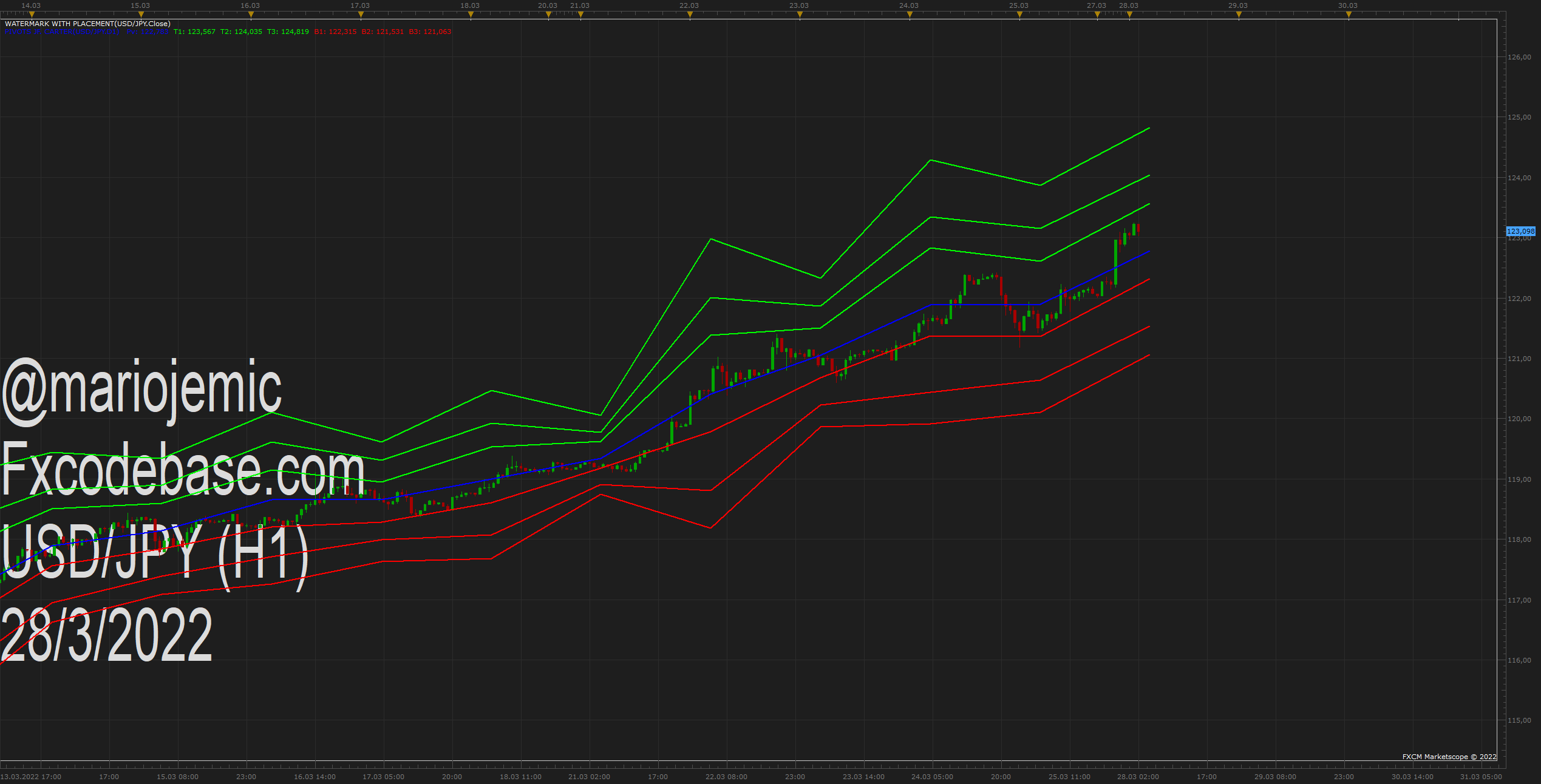
Task: Click the 28.03 day marker triangle
Action: [1129, 15]
